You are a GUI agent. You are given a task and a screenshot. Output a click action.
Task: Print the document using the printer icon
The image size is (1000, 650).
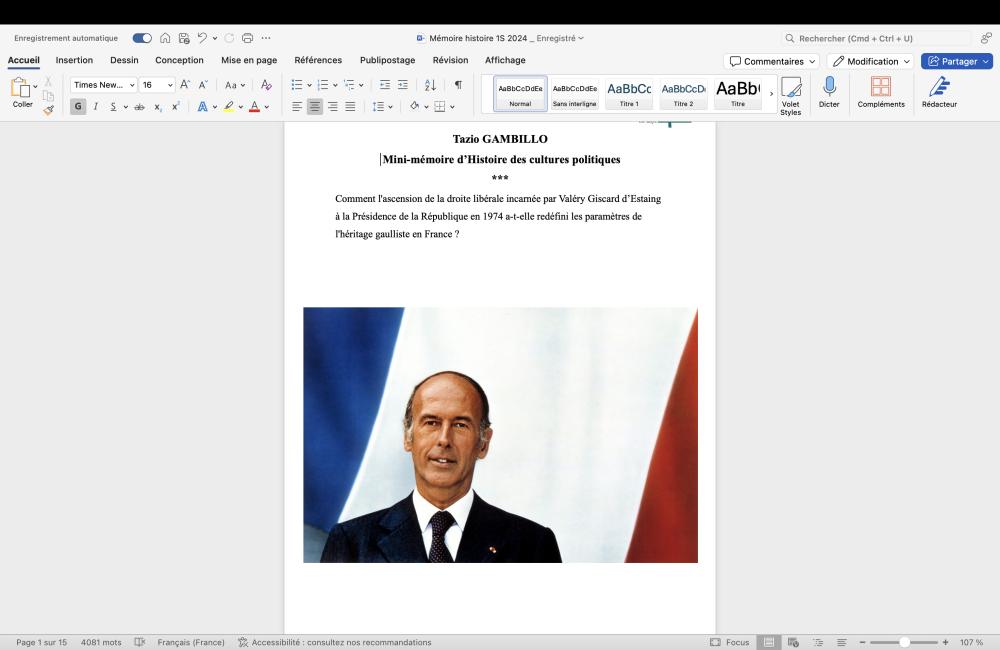247,38
